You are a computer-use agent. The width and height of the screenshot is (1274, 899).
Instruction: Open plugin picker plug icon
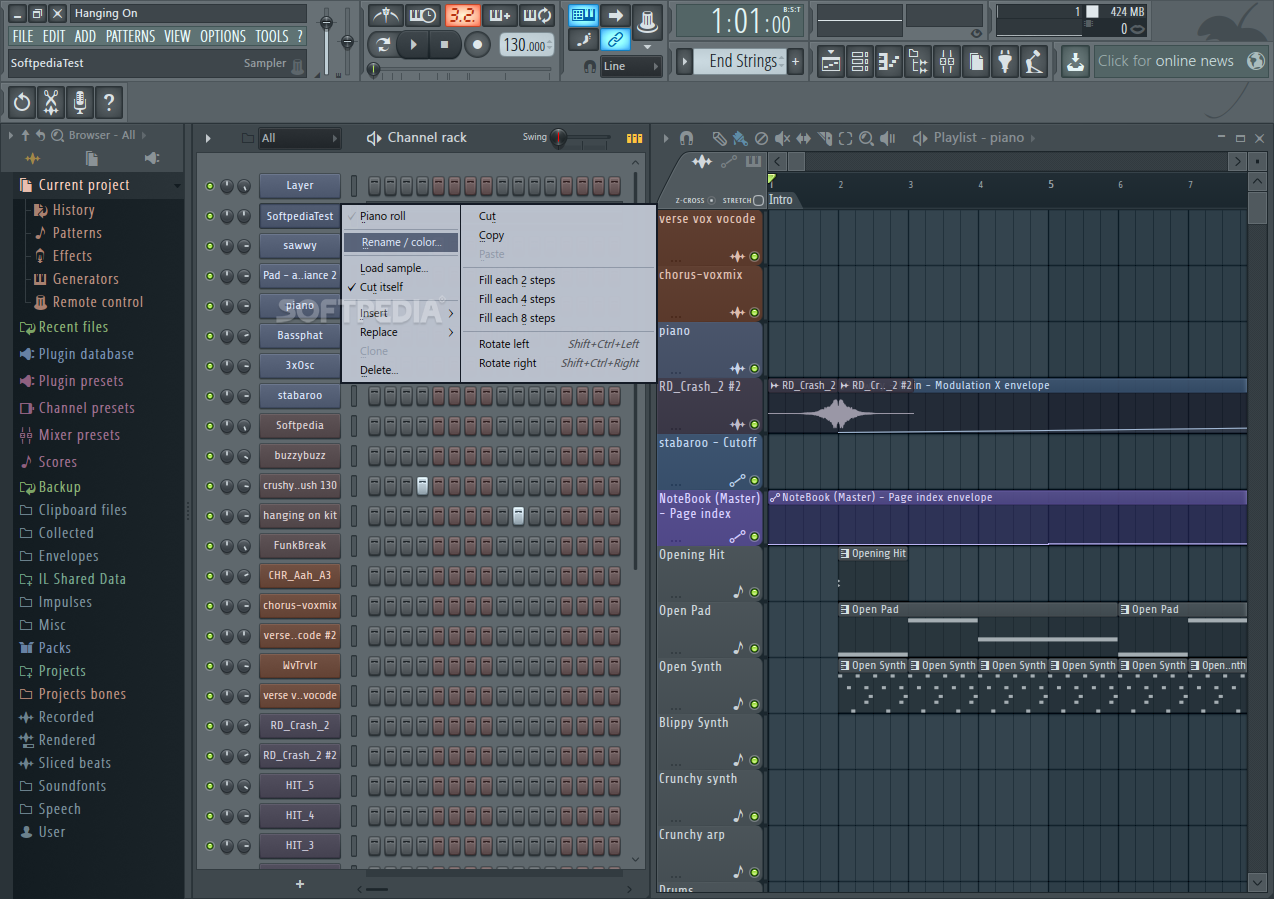[1005, 62]
